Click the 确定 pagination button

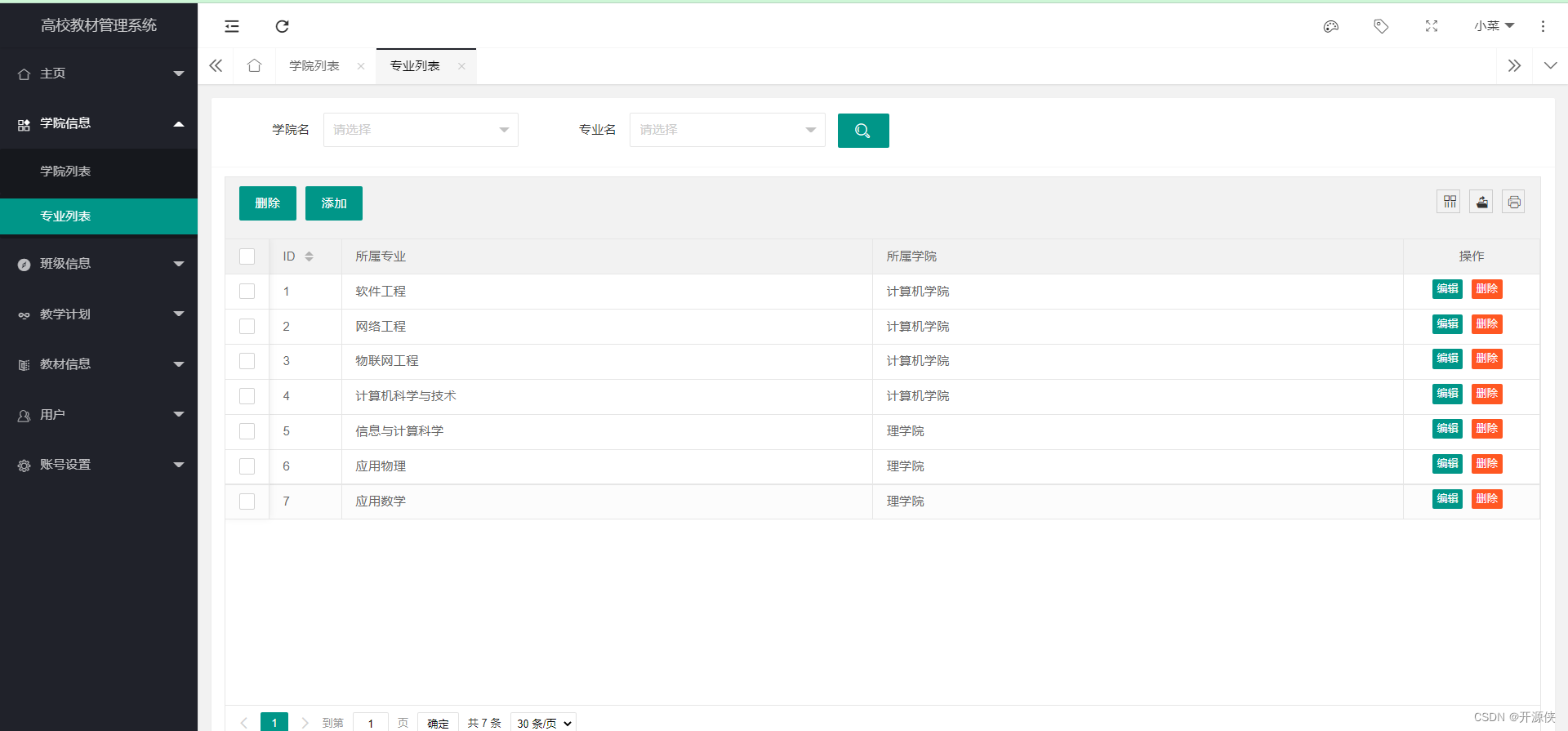(x=438, y=723)
